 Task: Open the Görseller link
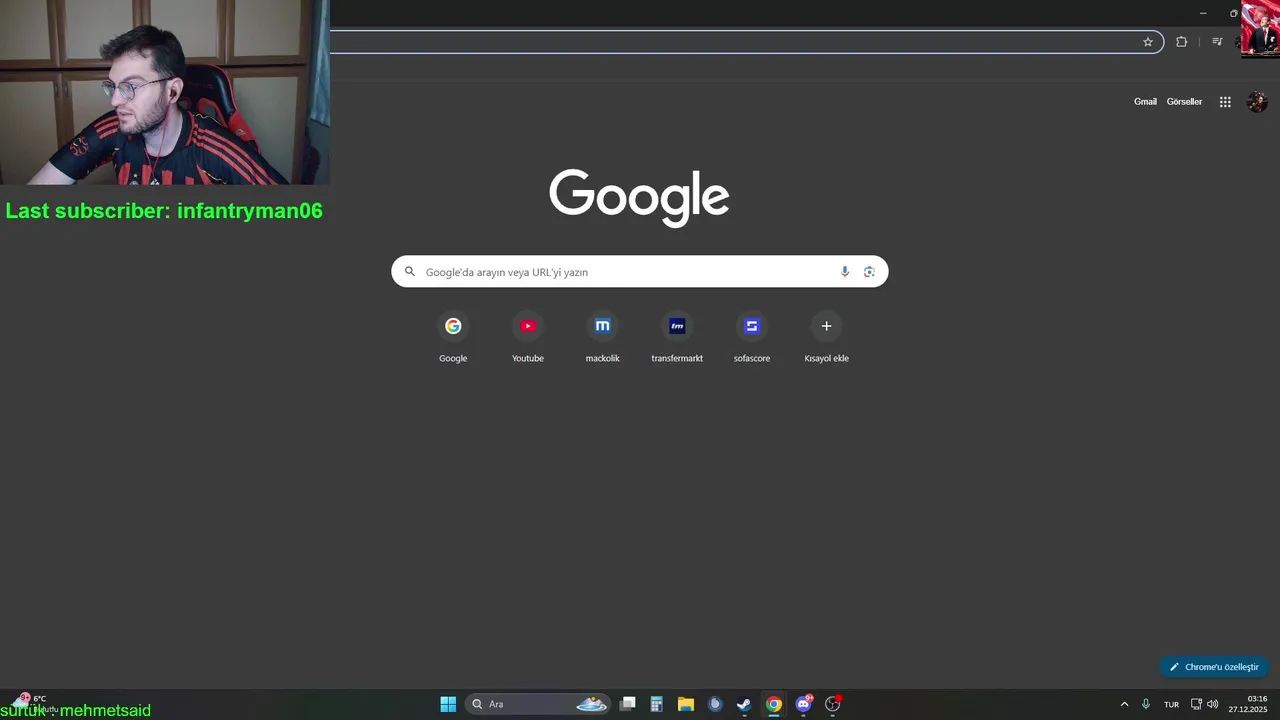click(x=1184, y=102)
